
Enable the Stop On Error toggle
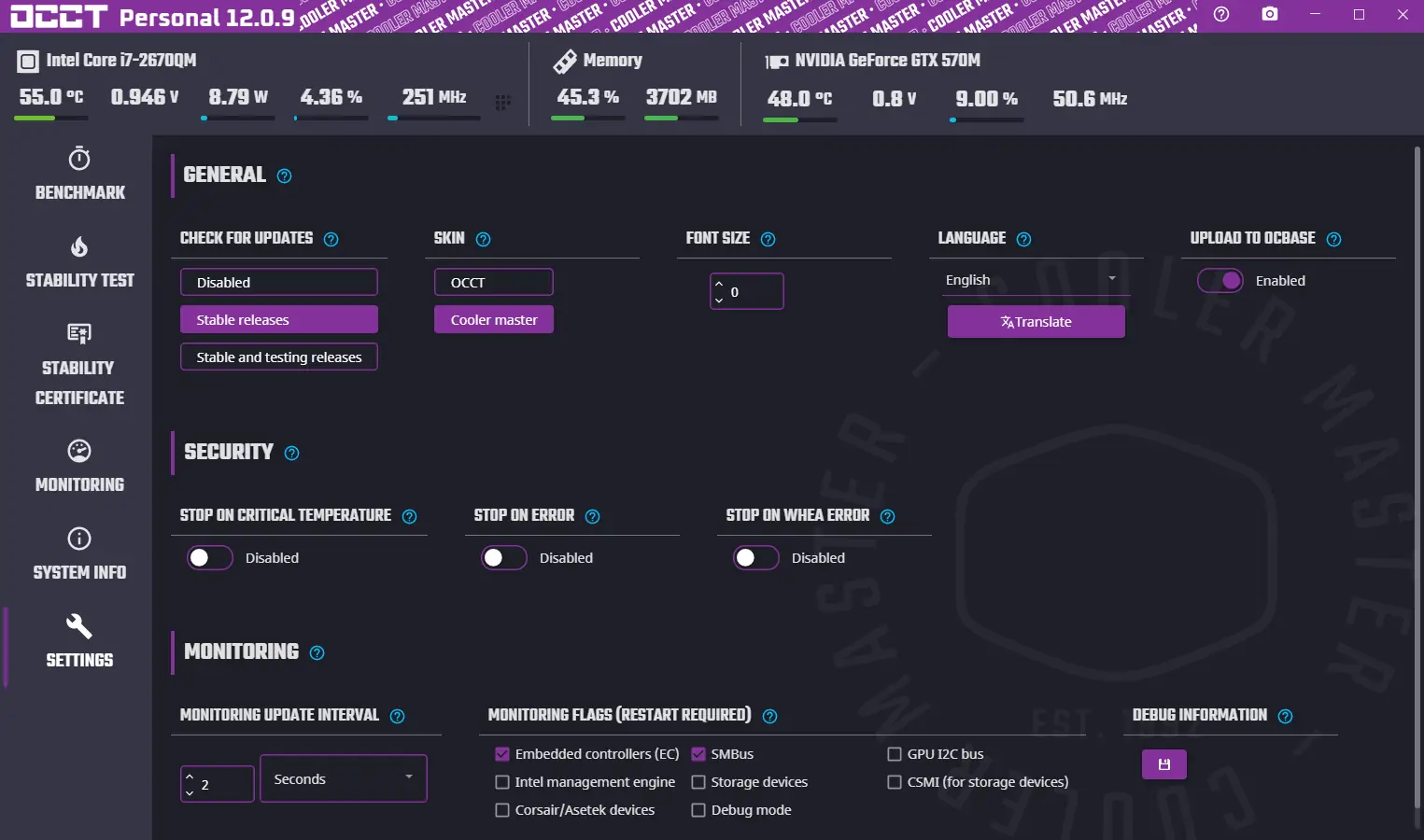pyautogui.click(x=504, y=558)
